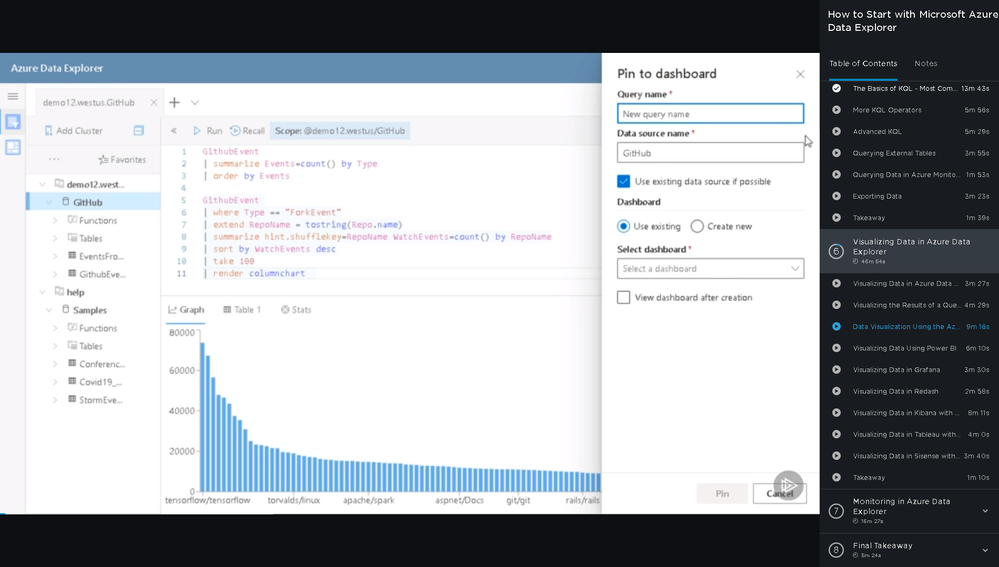Screen dimensions: 999x567
Task: Play the Exporting Data lesson
Action: tap(837, 196)
